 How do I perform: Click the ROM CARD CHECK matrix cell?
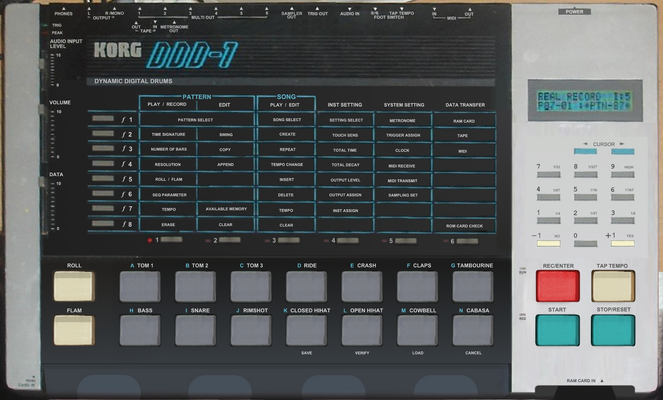pyautogui.click(x=464, y=226)
